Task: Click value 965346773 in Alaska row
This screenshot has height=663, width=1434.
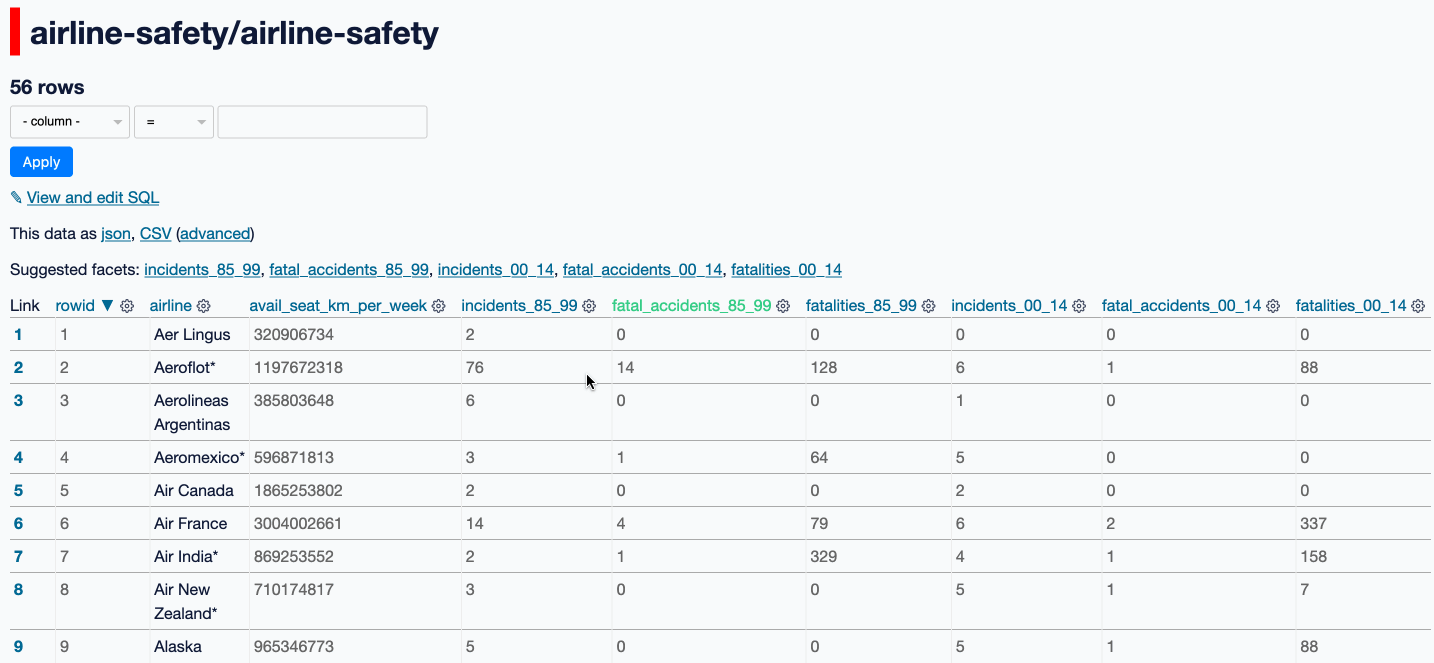Action: click(294, 647)
